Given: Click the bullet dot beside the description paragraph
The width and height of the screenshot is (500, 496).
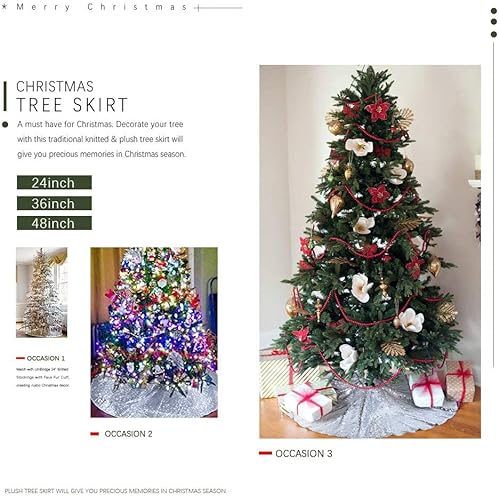Looking at the screenshot, I should 5,125.
